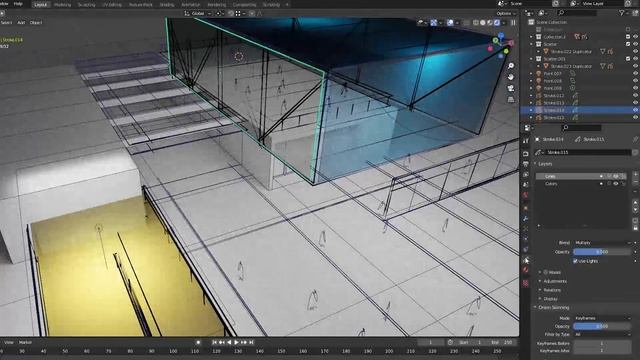This screenshot has width=640, height=360.
Task: Expand Point.009 in outliner
Action: [x=531, y=88]
